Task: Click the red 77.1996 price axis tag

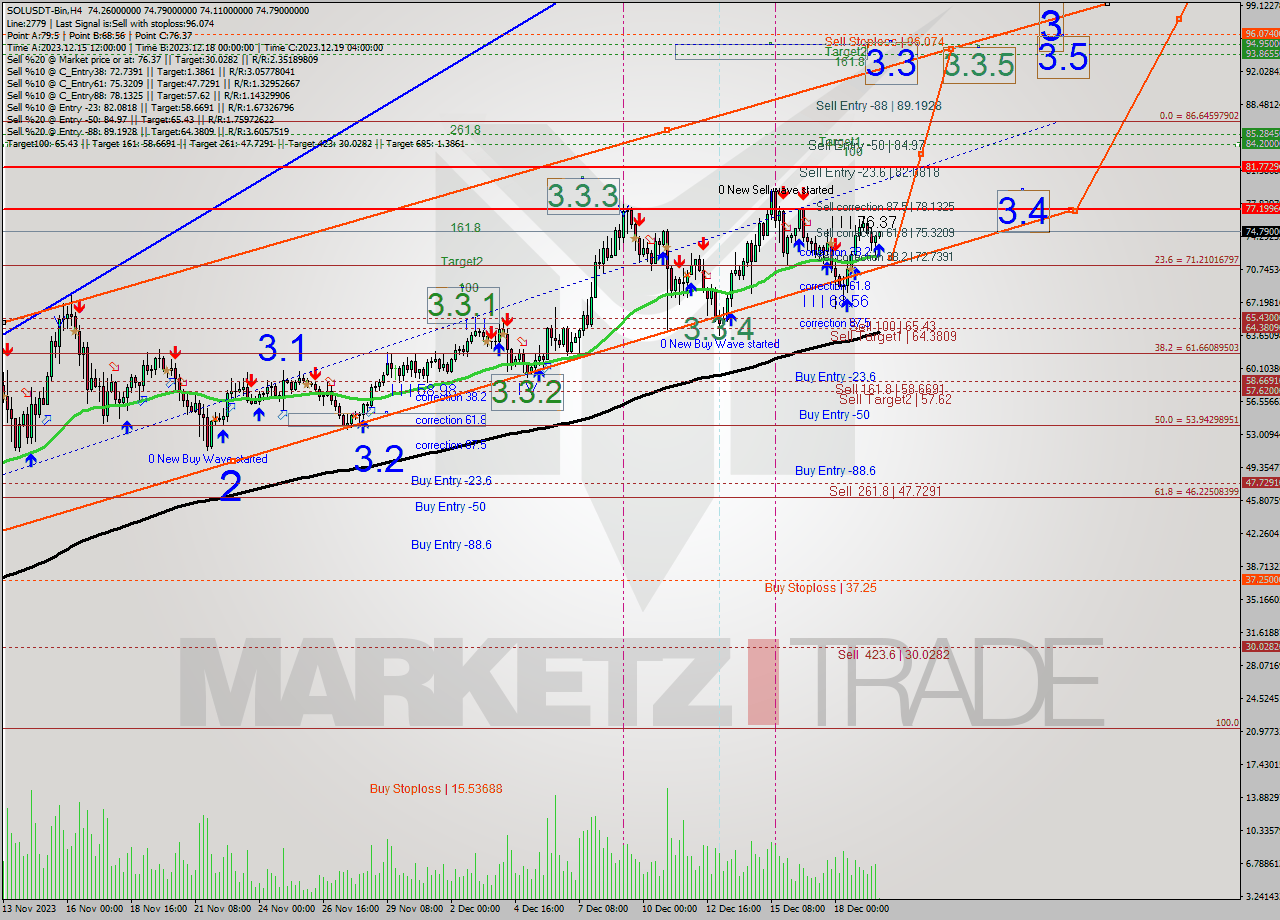Action: (x=1260, y=209)
